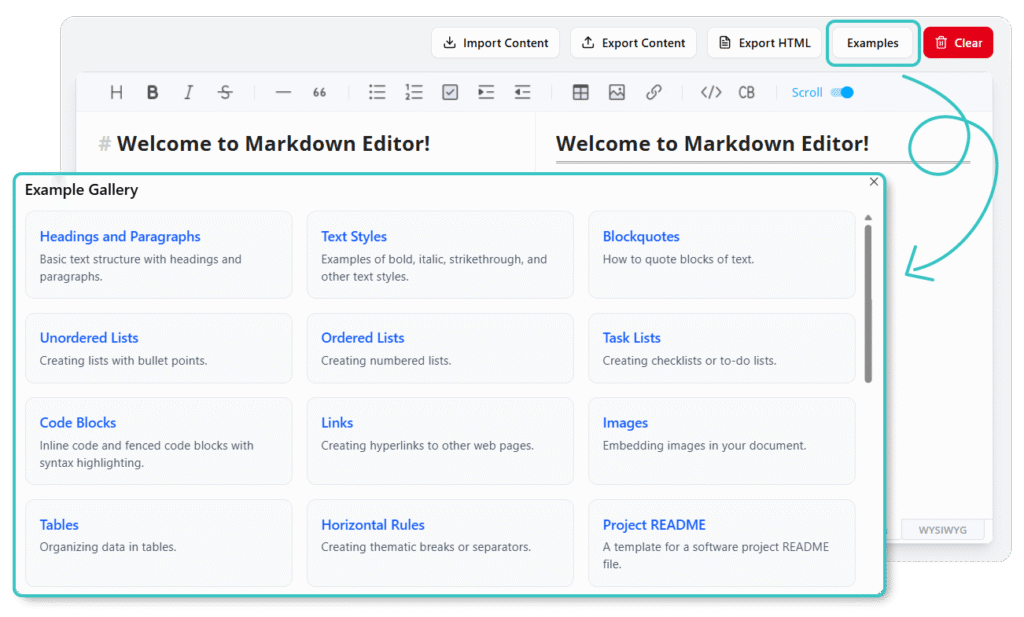Viewport: 1024px width, 617px height.
Task: Insert inline code with the code icon
Action: click(x=710, y=93)
